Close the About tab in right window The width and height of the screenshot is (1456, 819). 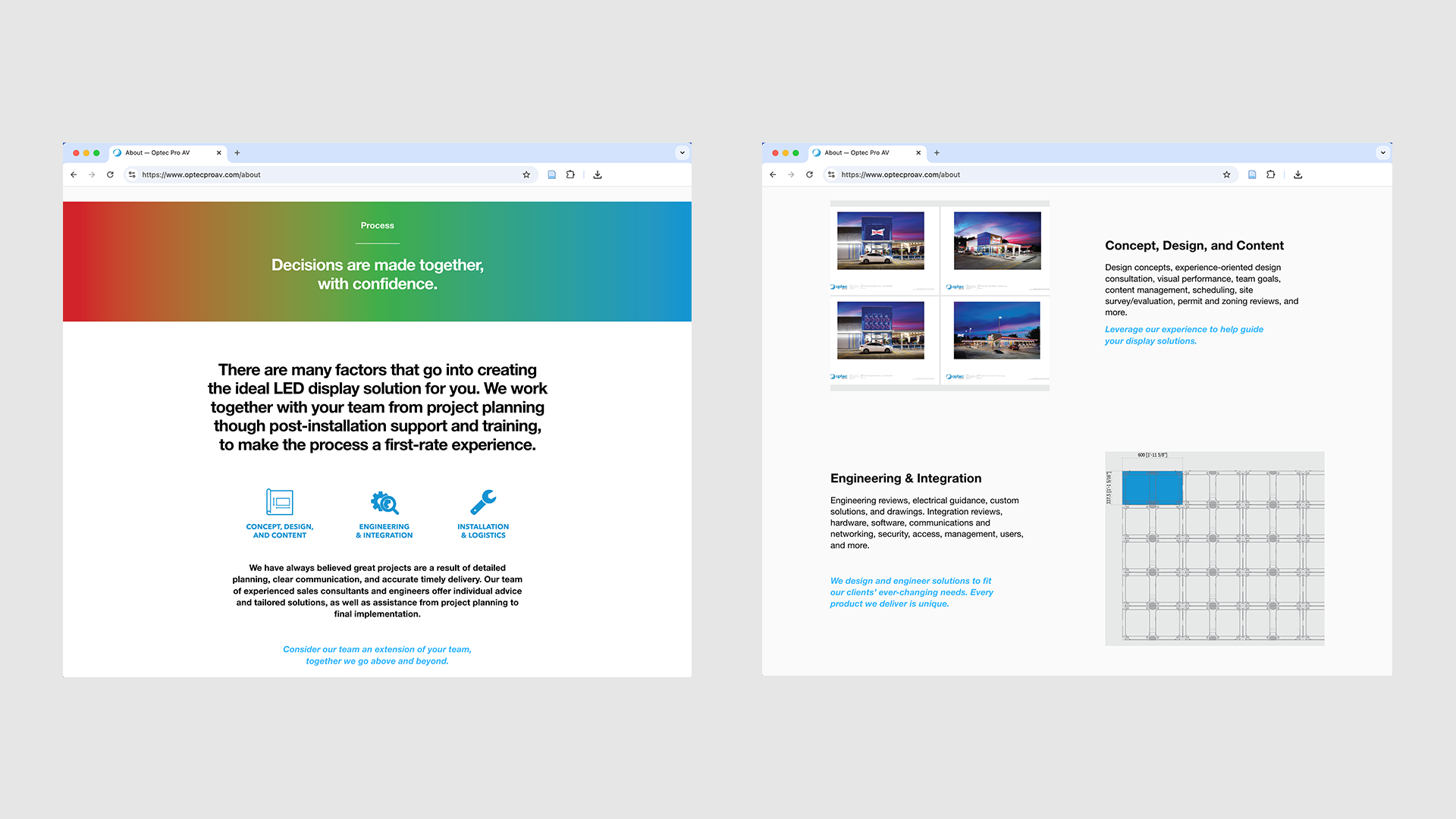coord(918,152)
